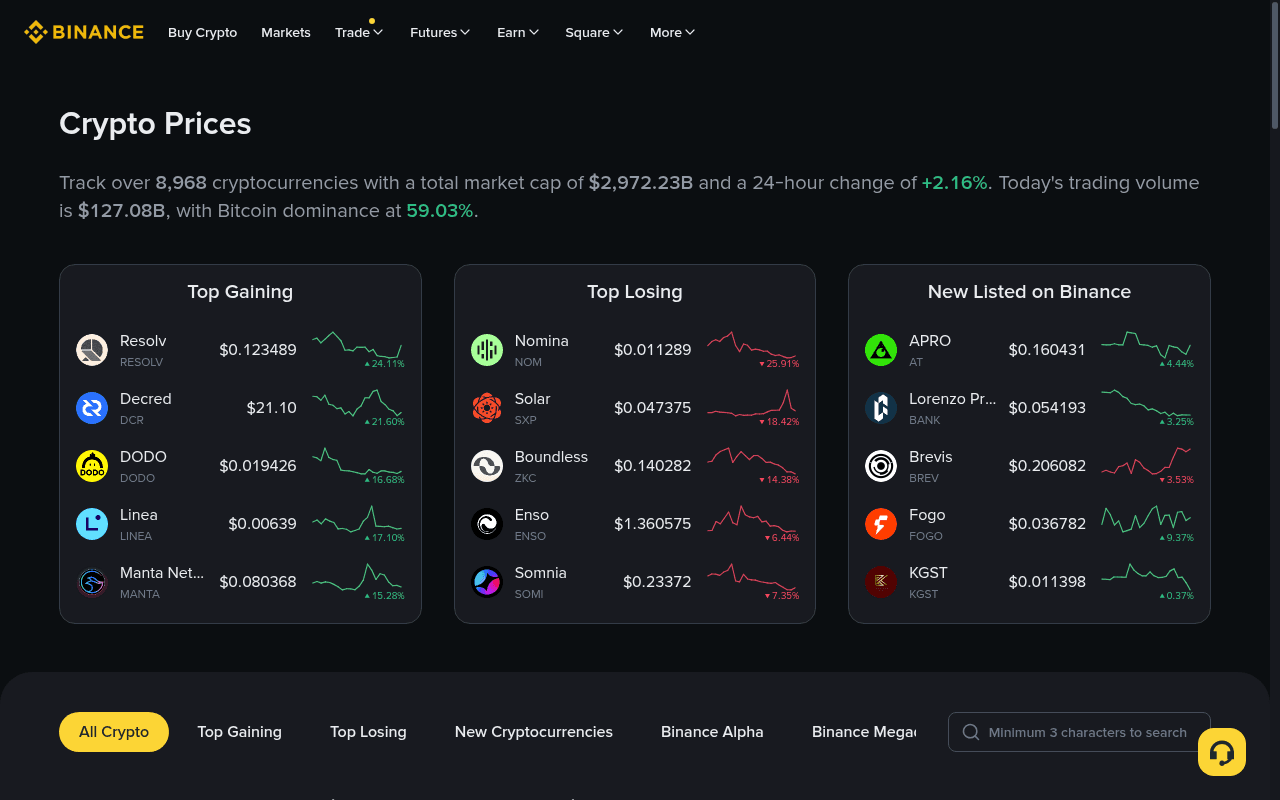Screen dimensions: 1280x800
Task: Open the Lorenzo Protocol name link
Action: click(x=953, y=399)
